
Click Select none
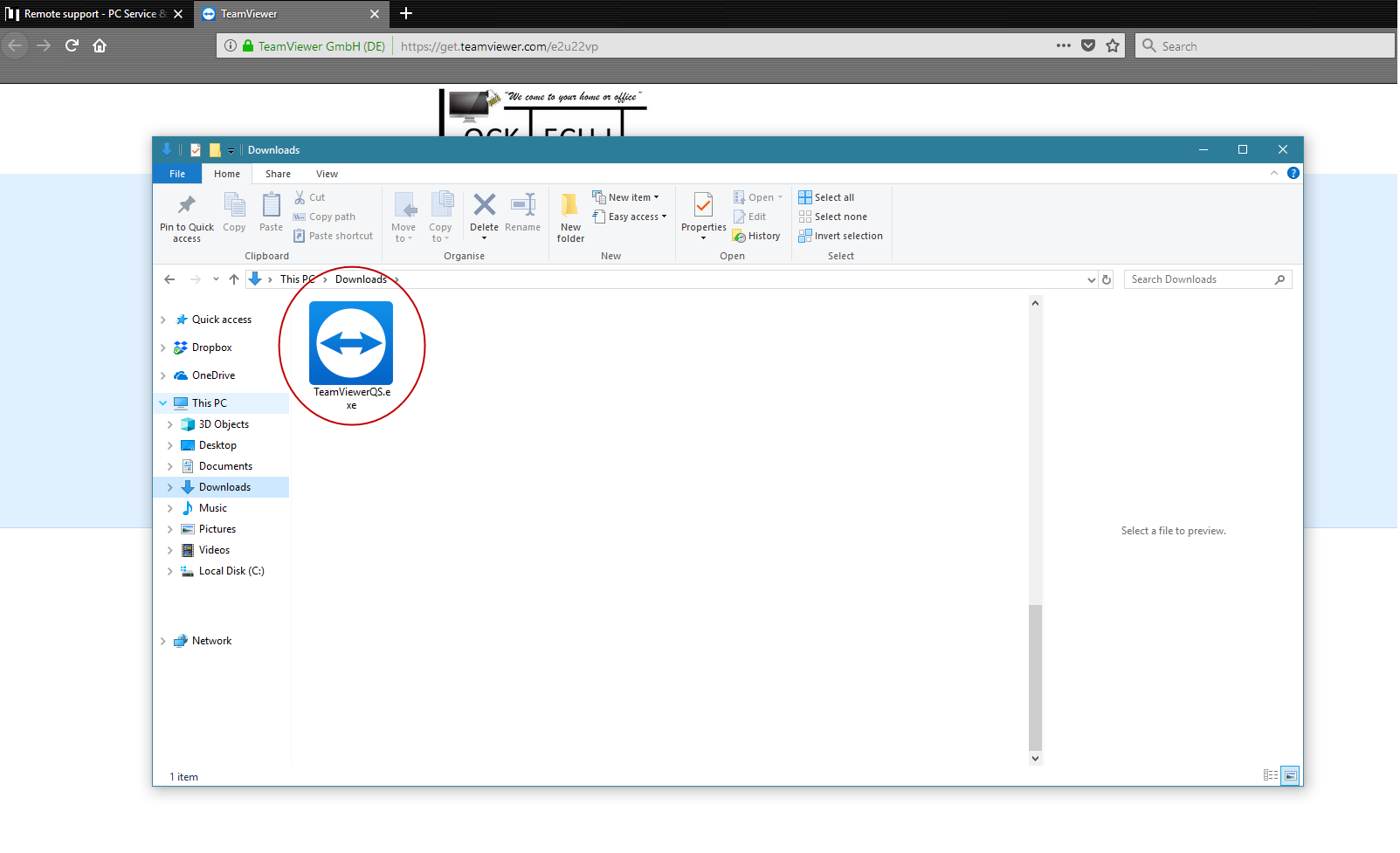[832, 217]
